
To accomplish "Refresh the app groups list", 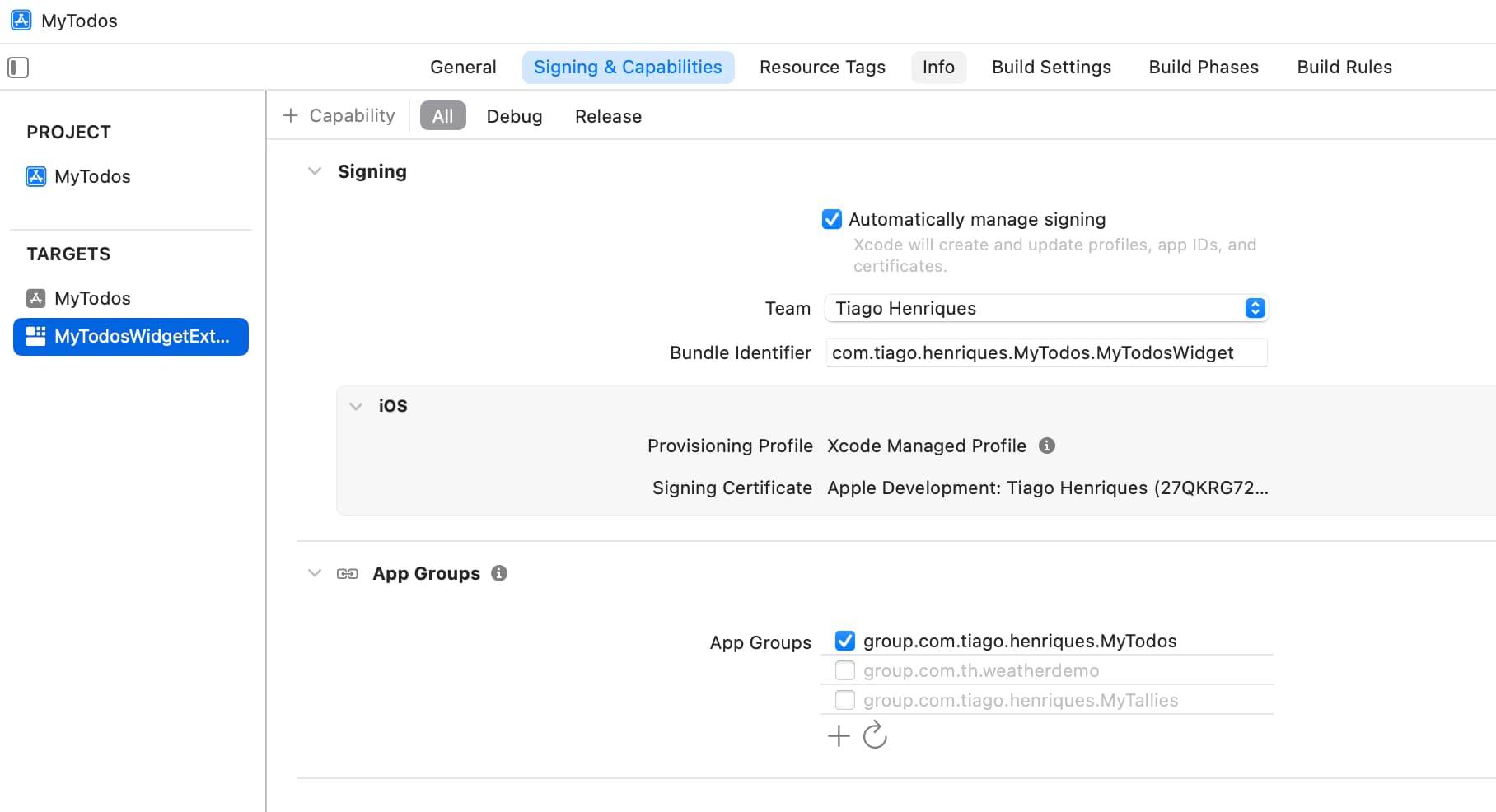I will tap(875, 735).
